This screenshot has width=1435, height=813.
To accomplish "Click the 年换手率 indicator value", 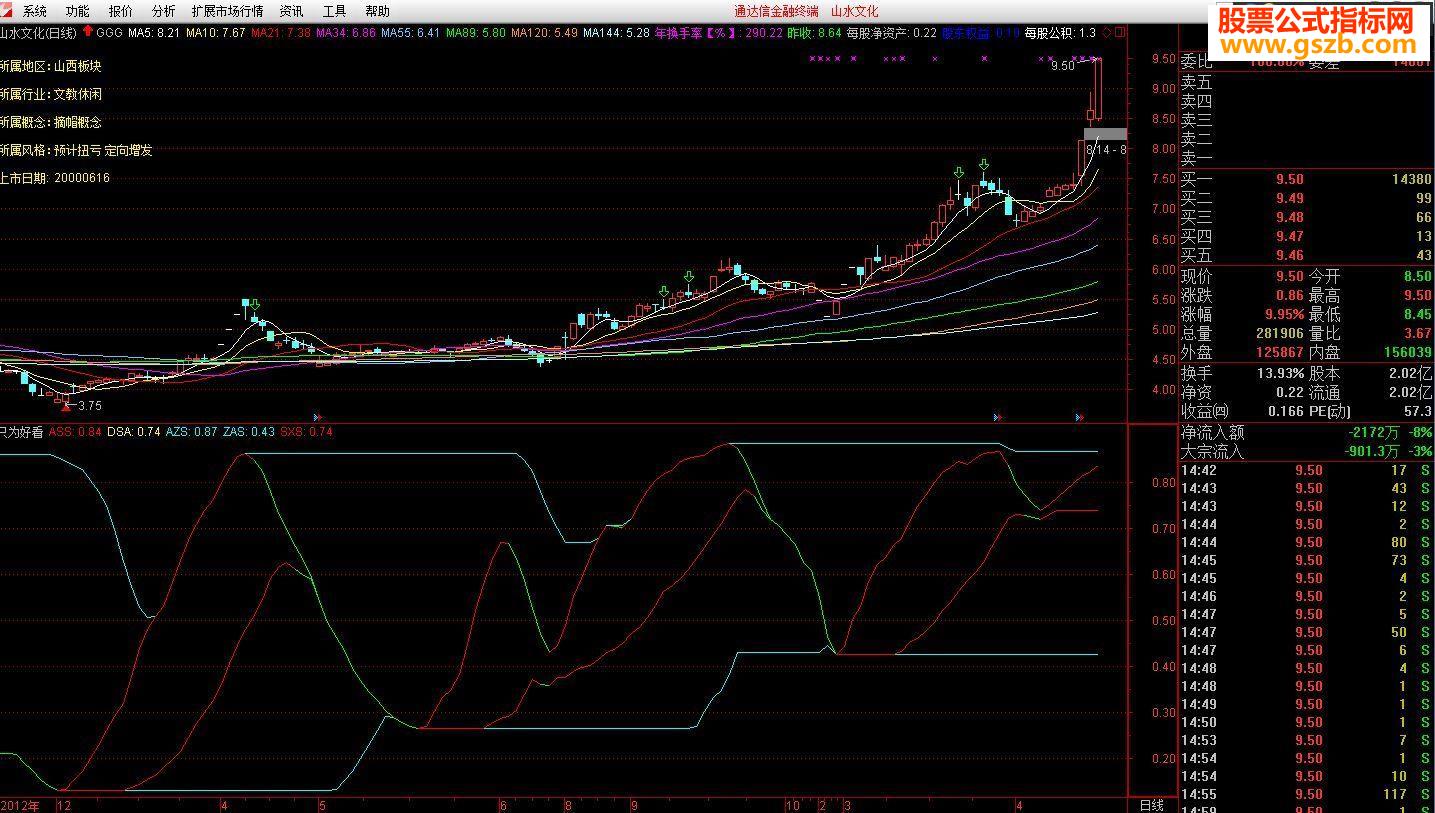I will [718, 32].
